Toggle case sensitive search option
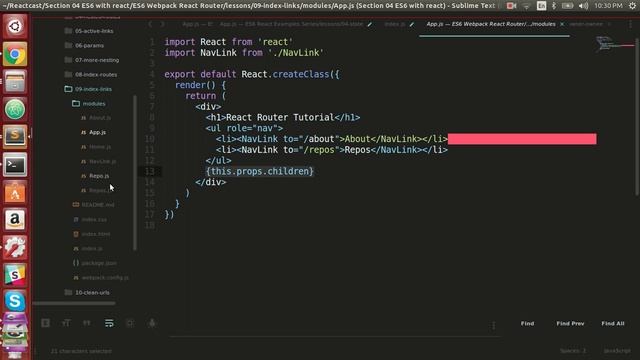Viewport: 640px width, 360px height. point(66,323)
